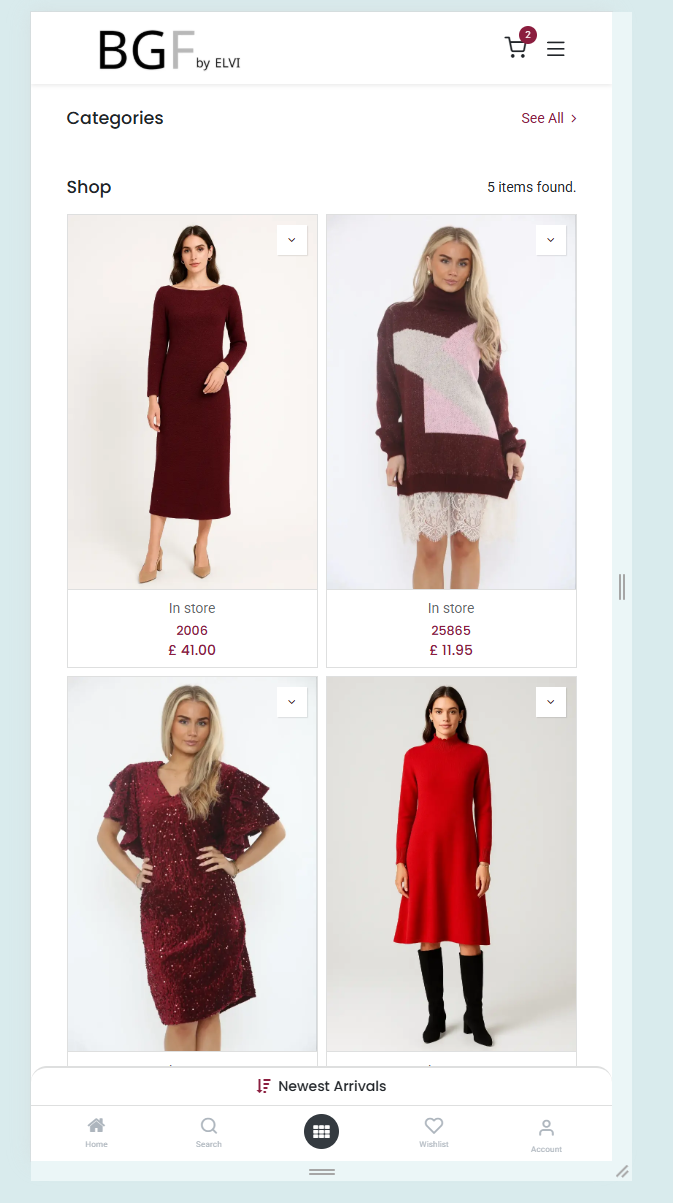Open Wishlist heart icon
673x1203 pixels.
[434, 1132]
